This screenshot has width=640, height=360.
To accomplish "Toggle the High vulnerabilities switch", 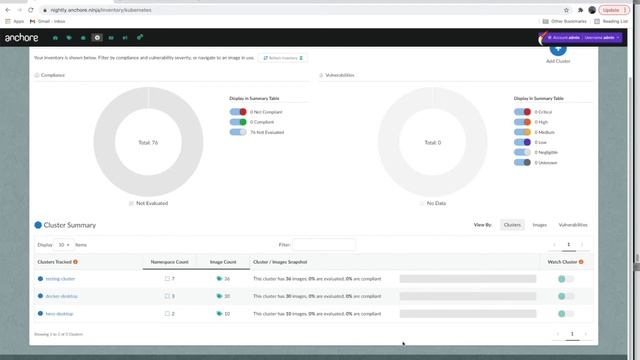I will point(522,122).
